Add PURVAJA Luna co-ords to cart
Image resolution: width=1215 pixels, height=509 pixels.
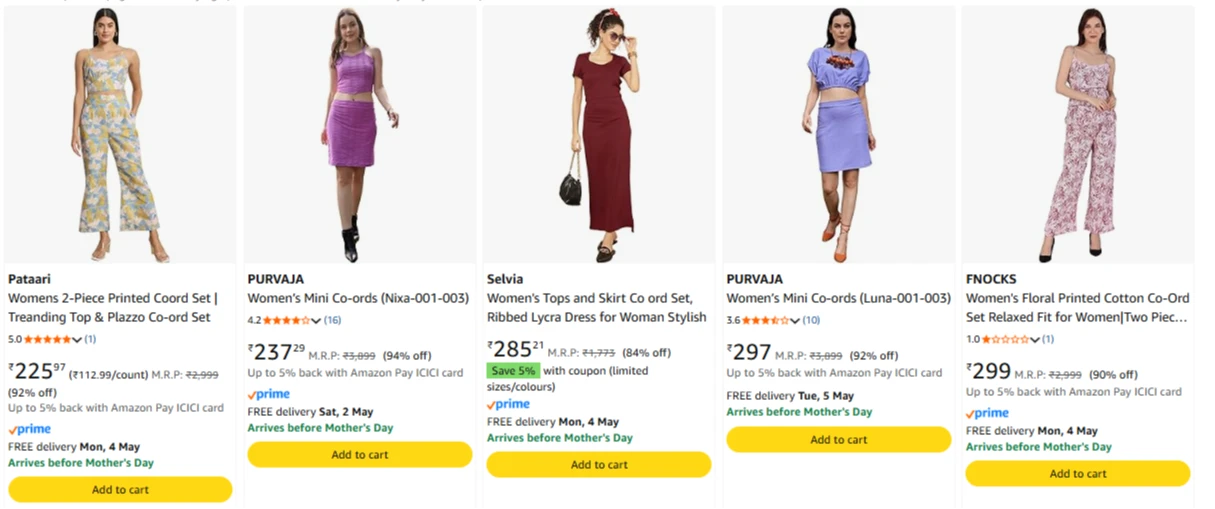[x=838, y=439]
